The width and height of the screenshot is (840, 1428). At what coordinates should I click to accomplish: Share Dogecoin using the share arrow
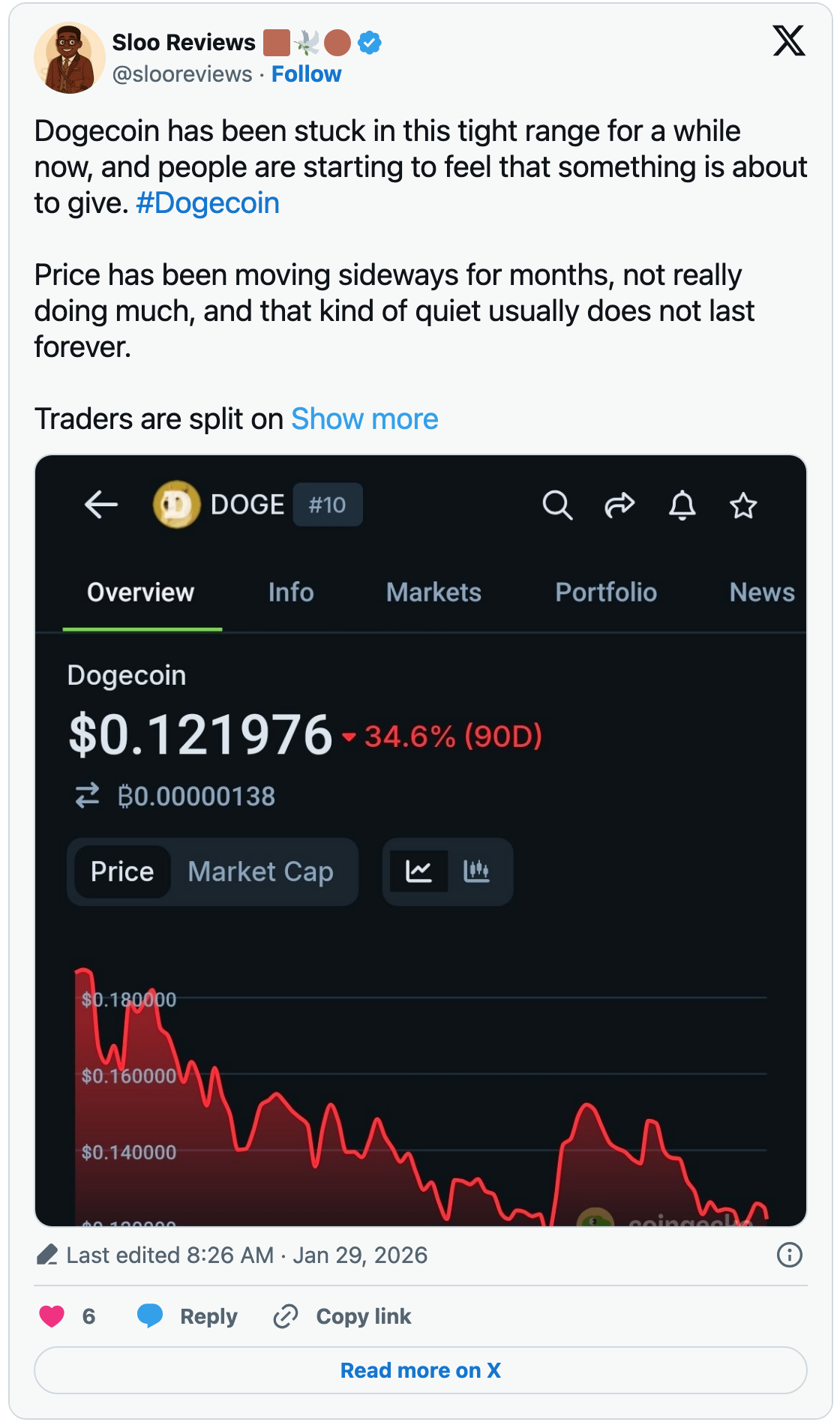[619, 505]
